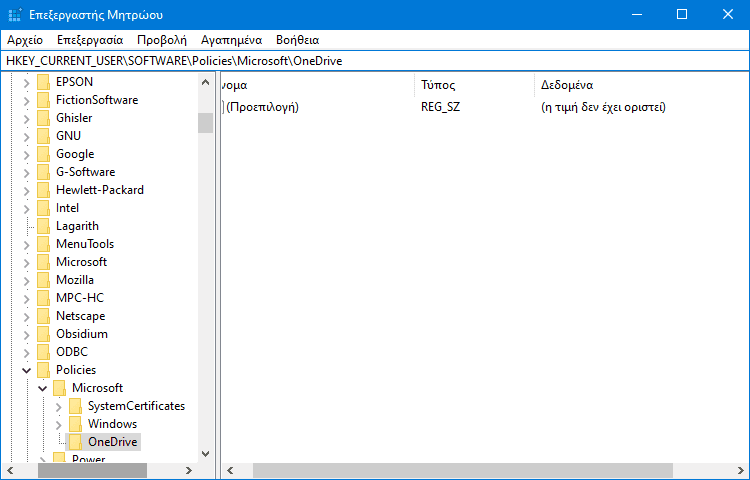
Task: Select the Netscape folder icon
Action: coord(44,316)
